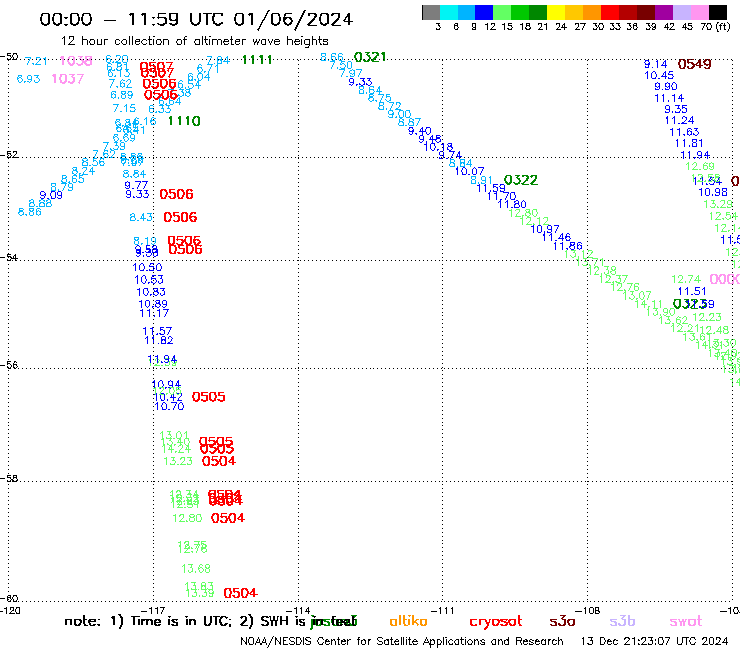Click the wave height value 11.63
The width and height of the screenshot is (740, 650).
coord(684,132)
